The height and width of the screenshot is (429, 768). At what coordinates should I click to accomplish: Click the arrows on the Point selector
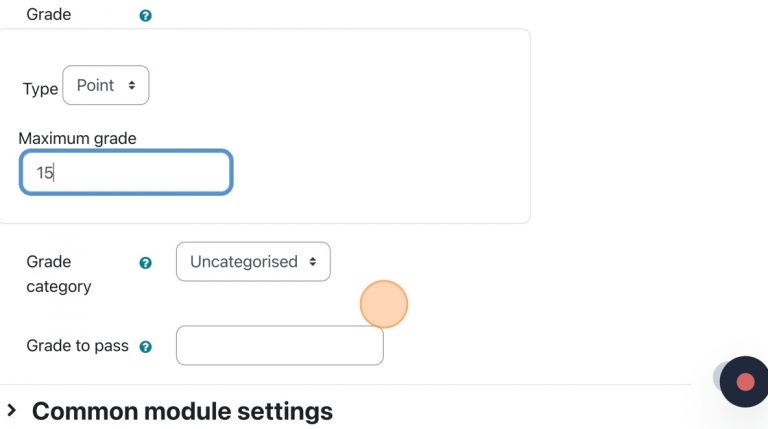click(x=132, y=86)
